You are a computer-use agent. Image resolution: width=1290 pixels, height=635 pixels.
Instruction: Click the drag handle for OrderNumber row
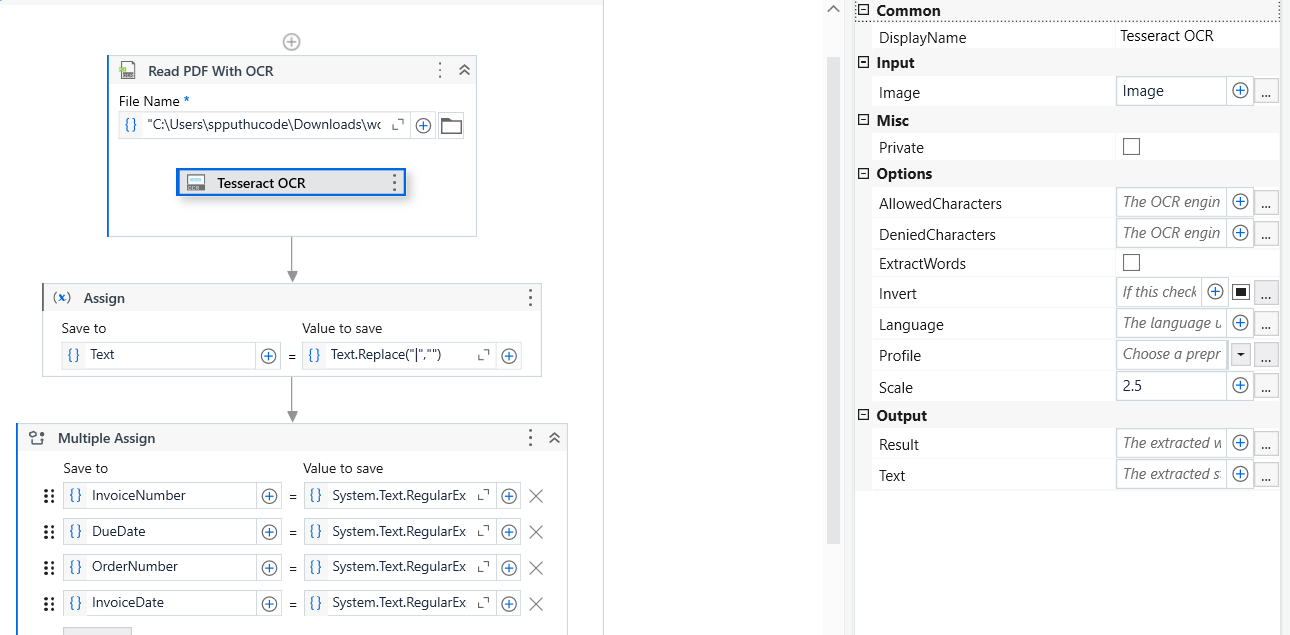click(x=49, y=567)
